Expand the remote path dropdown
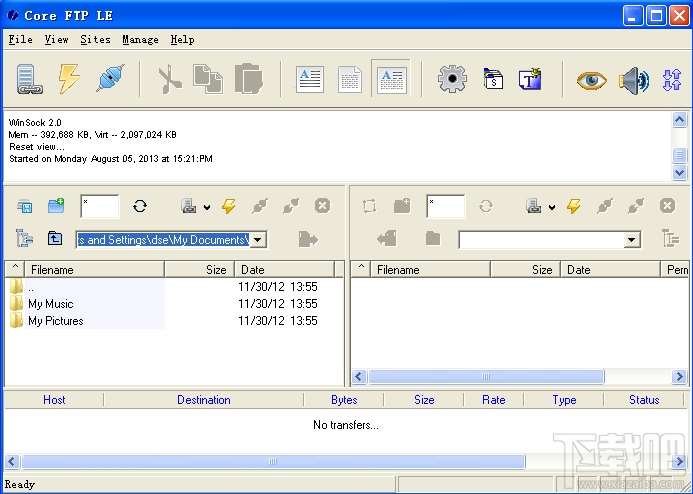693x494 pixels. tap(632, 240)
